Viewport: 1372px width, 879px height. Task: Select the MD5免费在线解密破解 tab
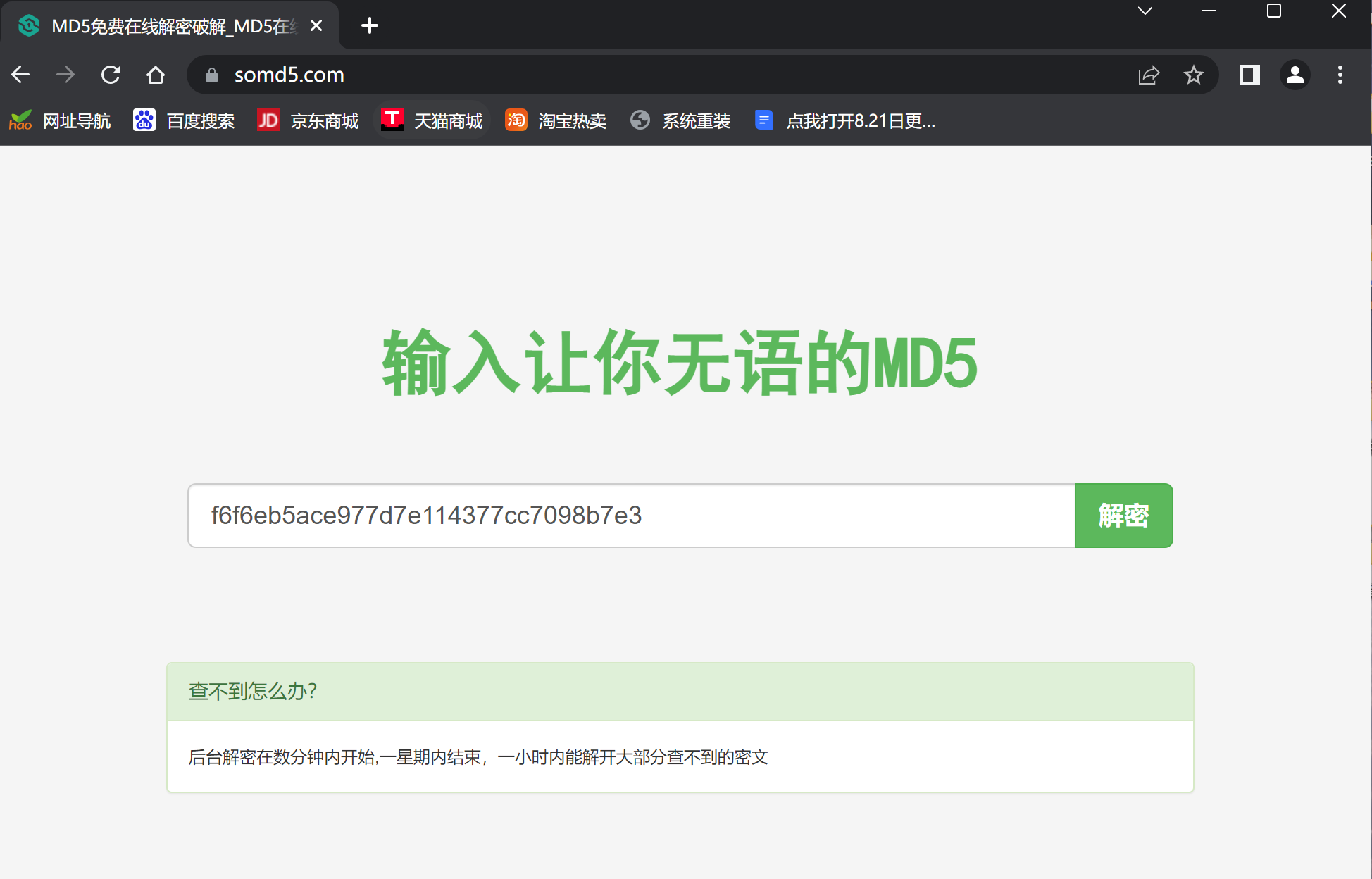(x=169, y=26)
